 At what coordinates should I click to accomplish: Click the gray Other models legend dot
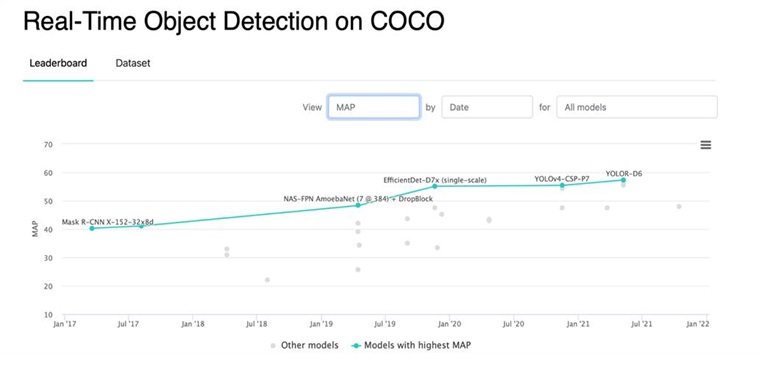pyautogui.click(x=273, y=346)
